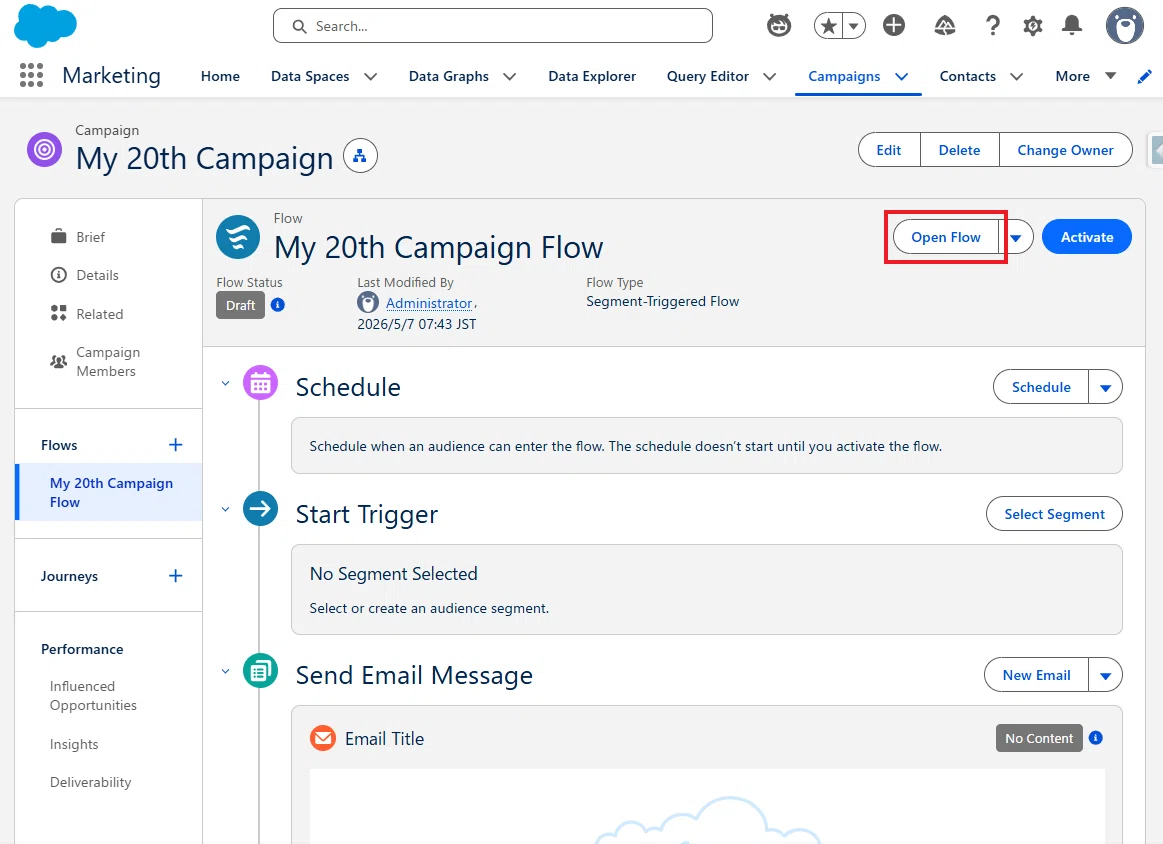Collapse the Schedule section chevron
1163x844 pixels.
coord(225,383)
